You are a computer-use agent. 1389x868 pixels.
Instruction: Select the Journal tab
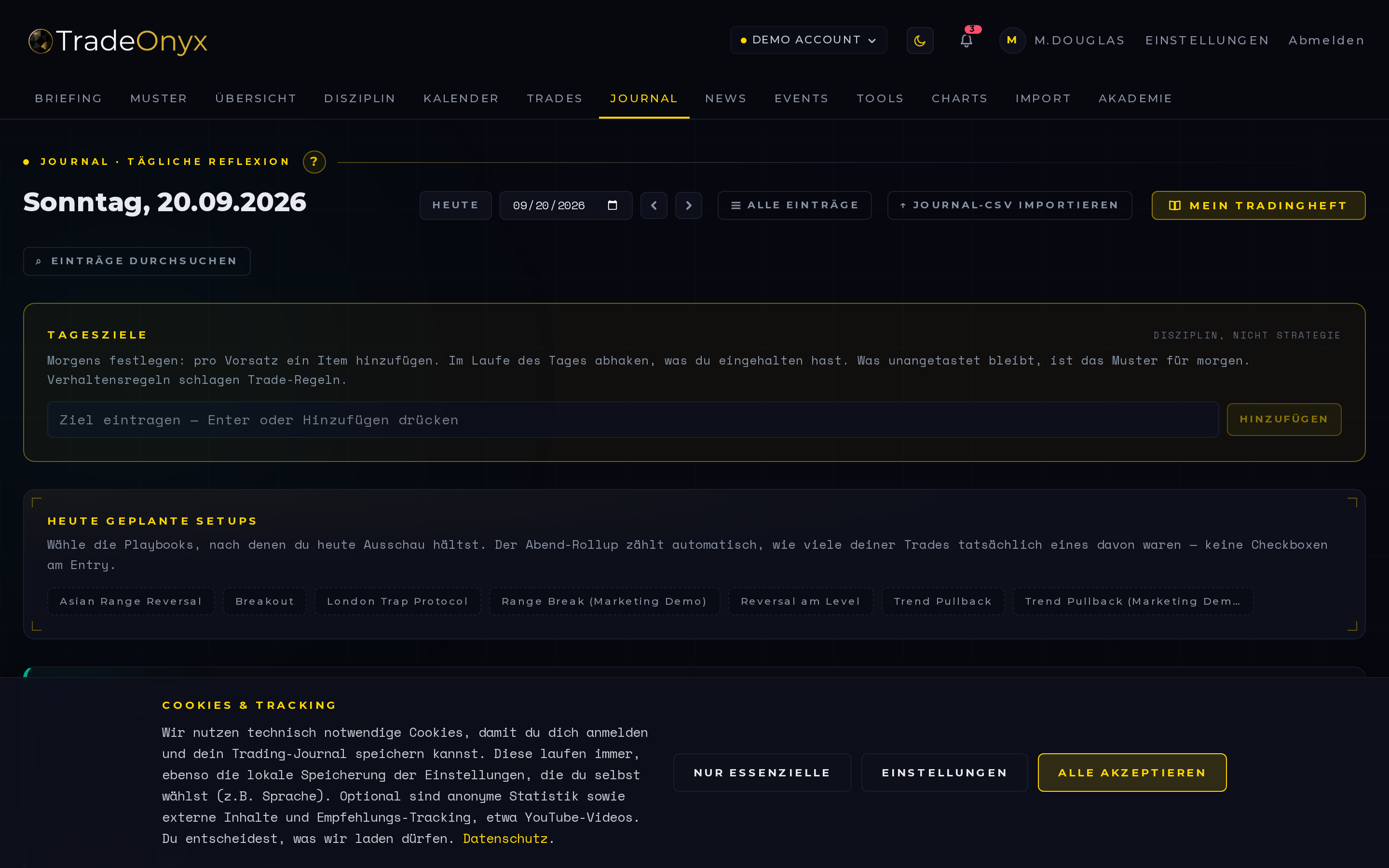click(x=644, y=99)
